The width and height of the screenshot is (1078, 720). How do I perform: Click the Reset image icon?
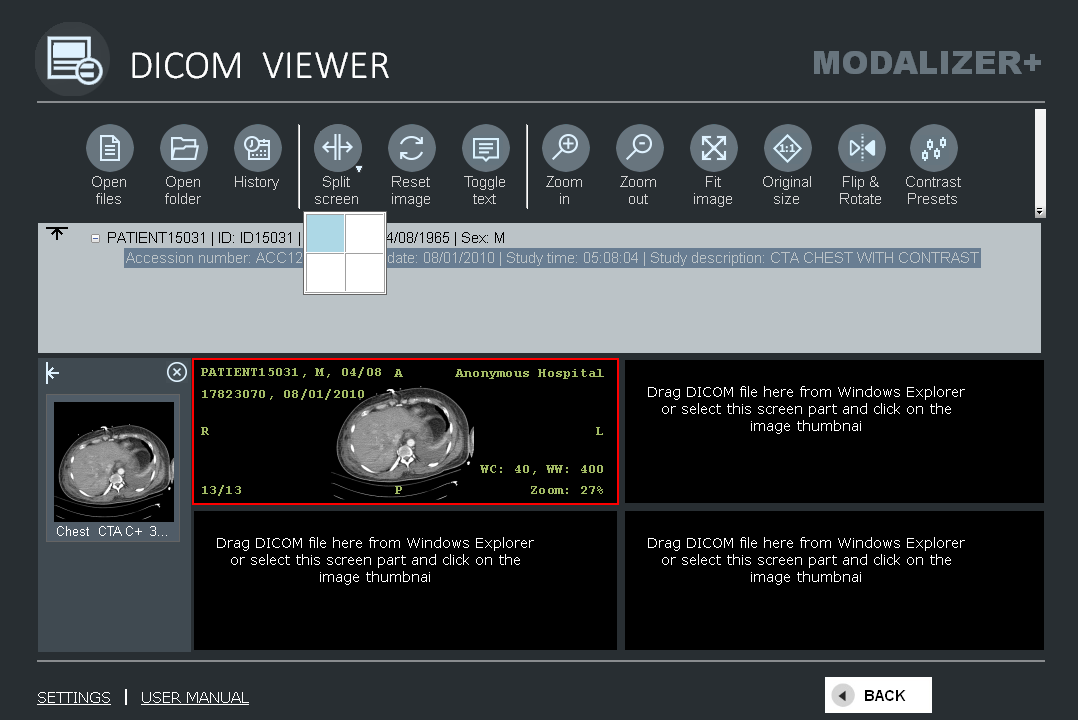(411, 149)
